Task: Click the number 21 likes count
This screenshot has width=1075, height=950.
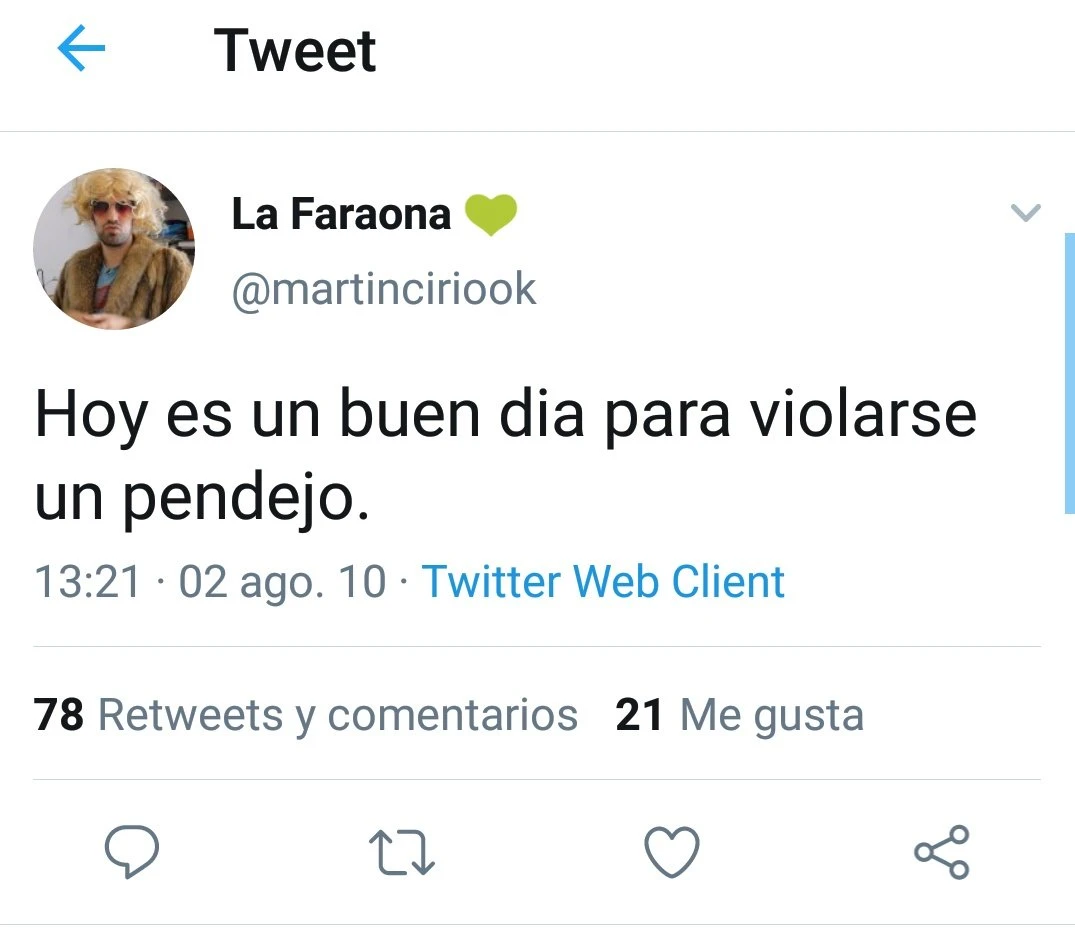Action: [x=639, y=715]
